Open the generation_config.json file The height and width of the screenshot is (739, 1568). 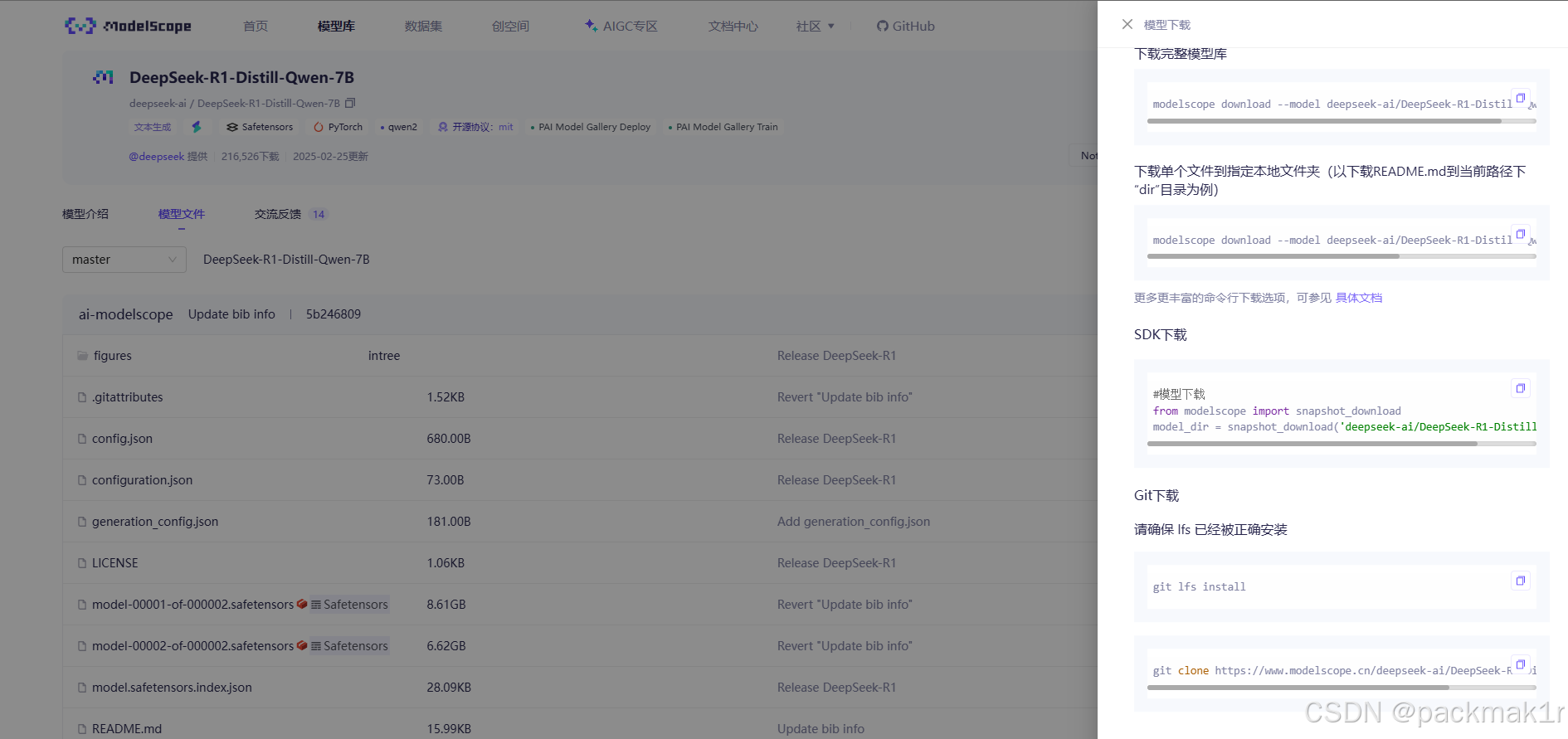pos(155,522)
